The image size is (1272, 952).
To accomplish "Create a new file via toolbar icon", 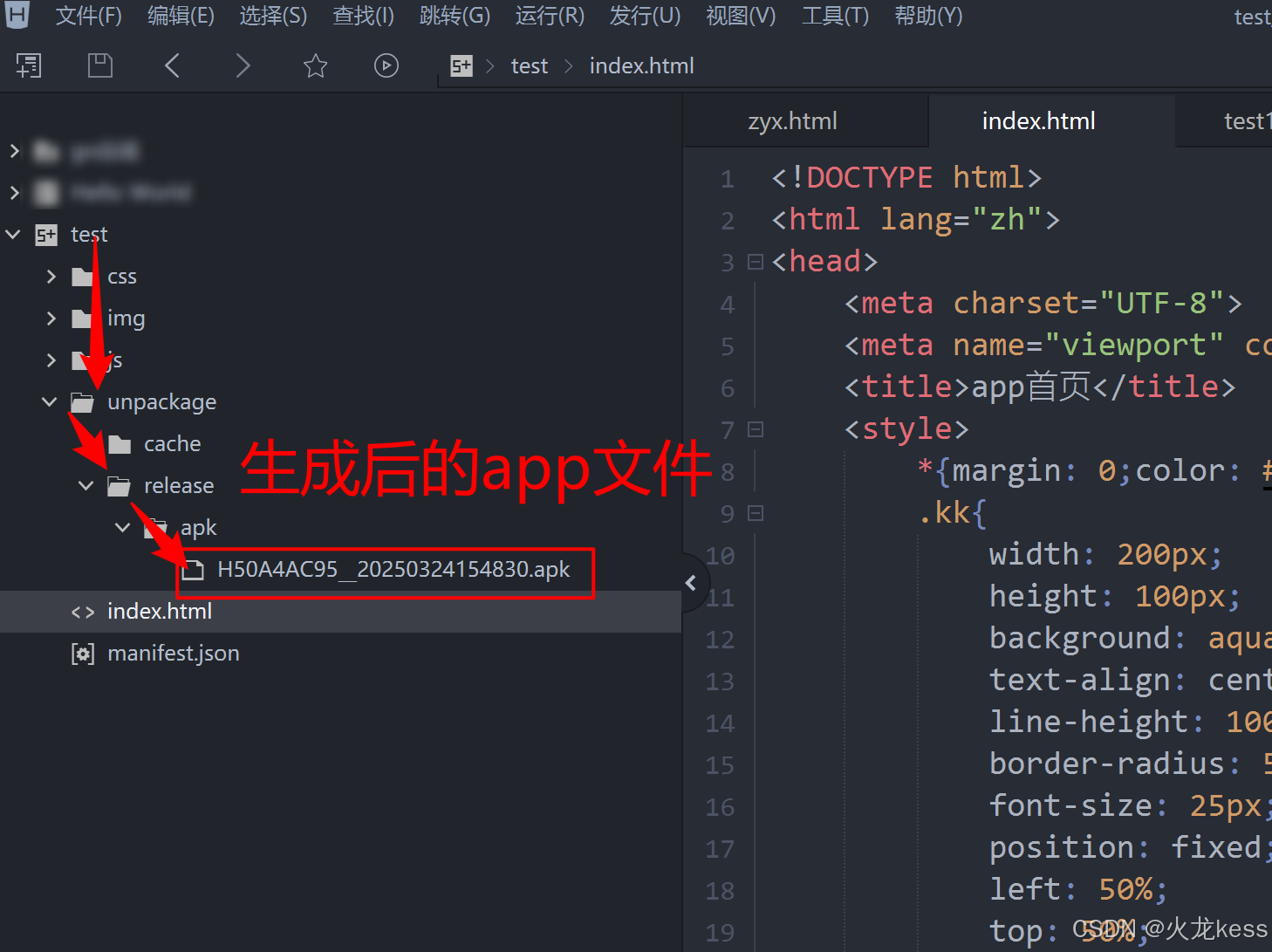I will point(29,65).
